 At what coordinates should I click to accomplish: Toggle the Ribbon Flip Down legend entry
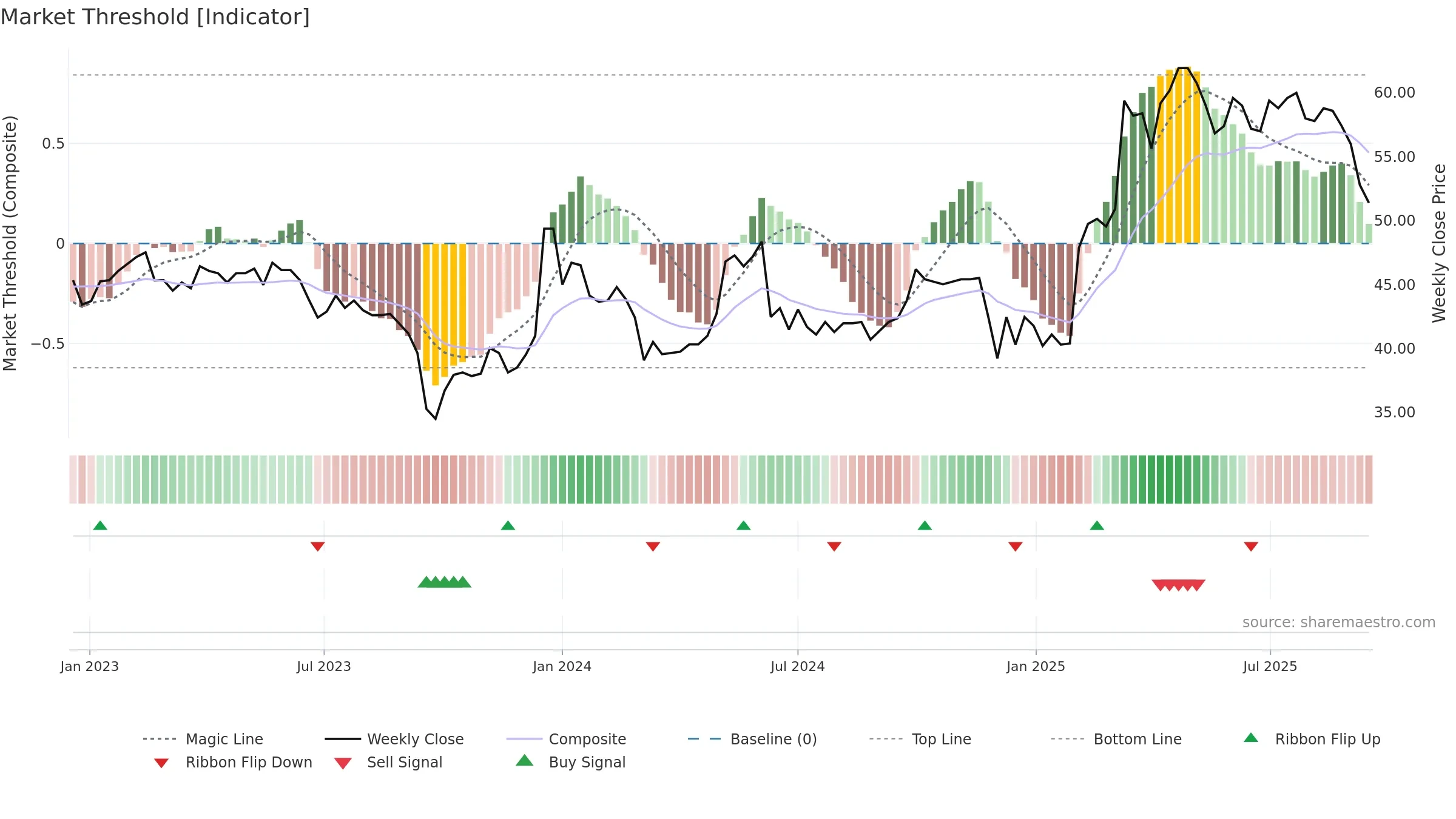click(x=232, y=762)
